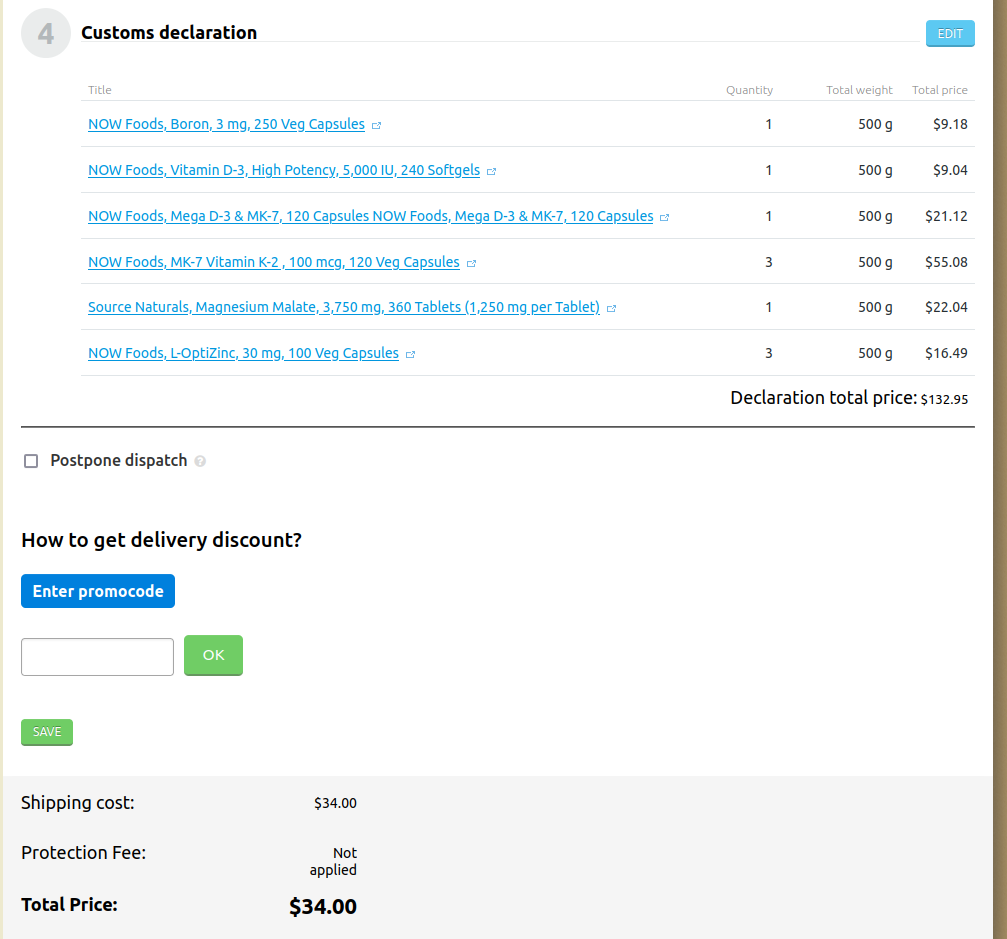Click quantity 3 in the MK-7 Vitamin K-2 row
1007x939 pixels.
[x=769, y=262]
